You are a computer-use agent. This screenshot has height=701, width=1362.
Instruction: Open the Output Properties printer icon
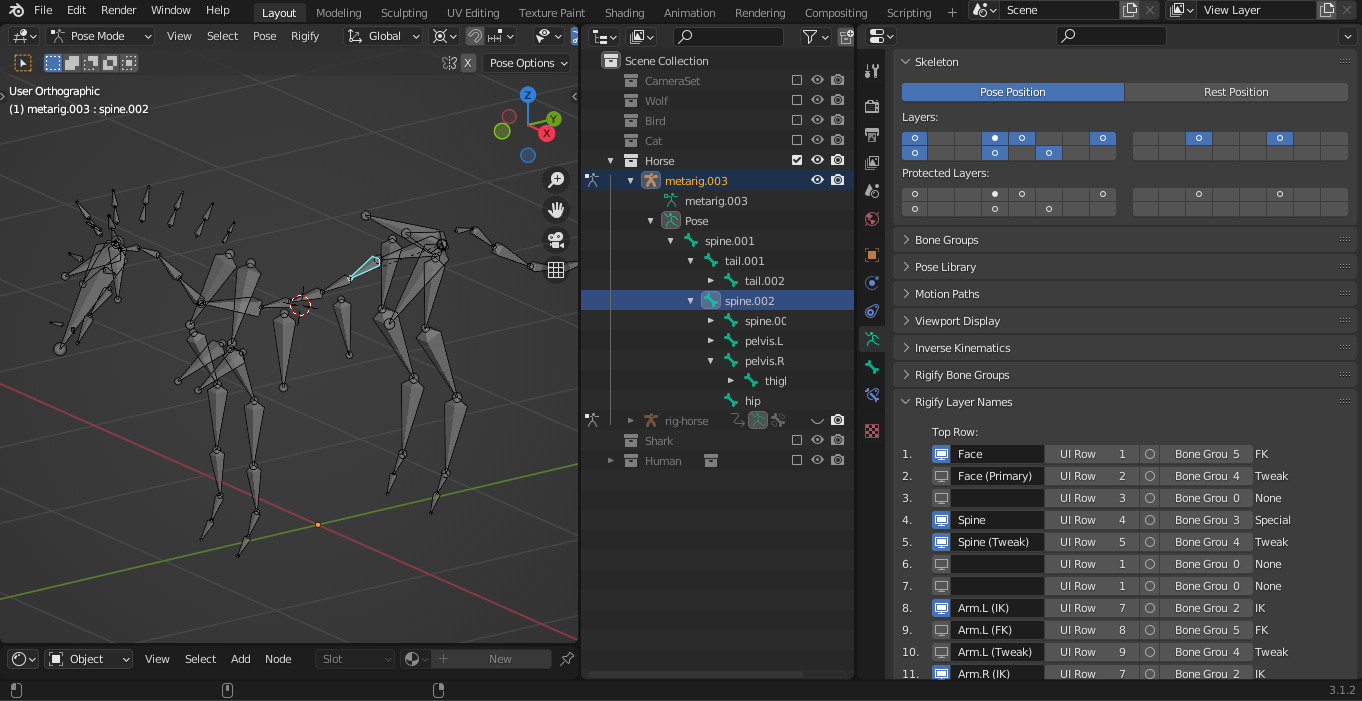pyautogui.click(x=871, y=134)
